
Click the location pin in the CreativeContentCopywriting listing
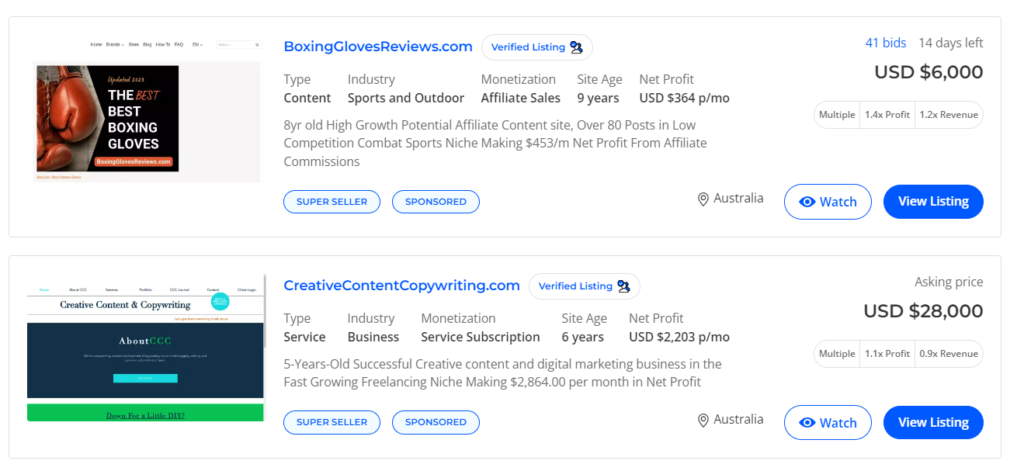point(703,420)
